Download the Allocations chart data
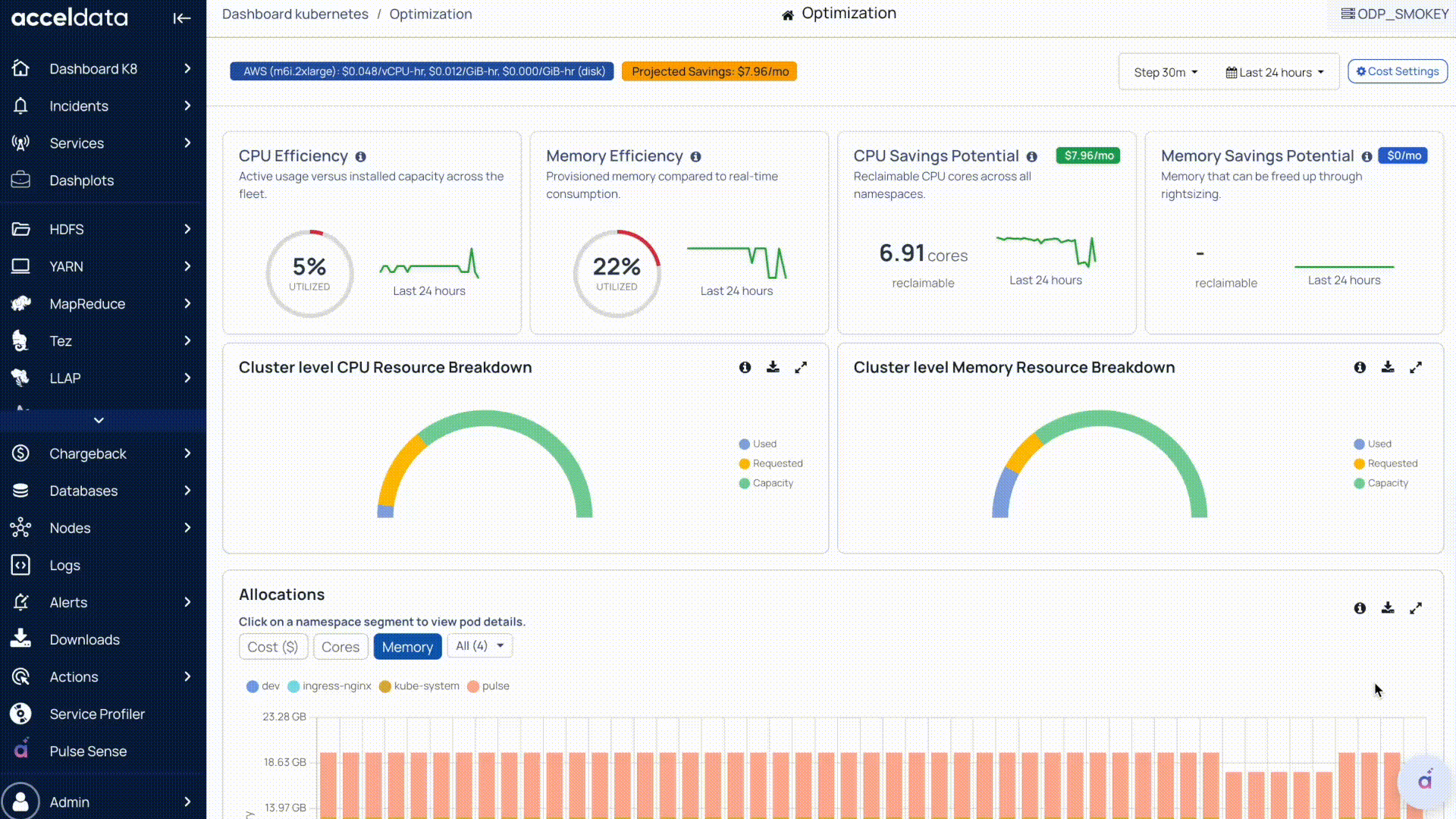This screenshot has height=819, width=1456. (x=1388, y=608)
